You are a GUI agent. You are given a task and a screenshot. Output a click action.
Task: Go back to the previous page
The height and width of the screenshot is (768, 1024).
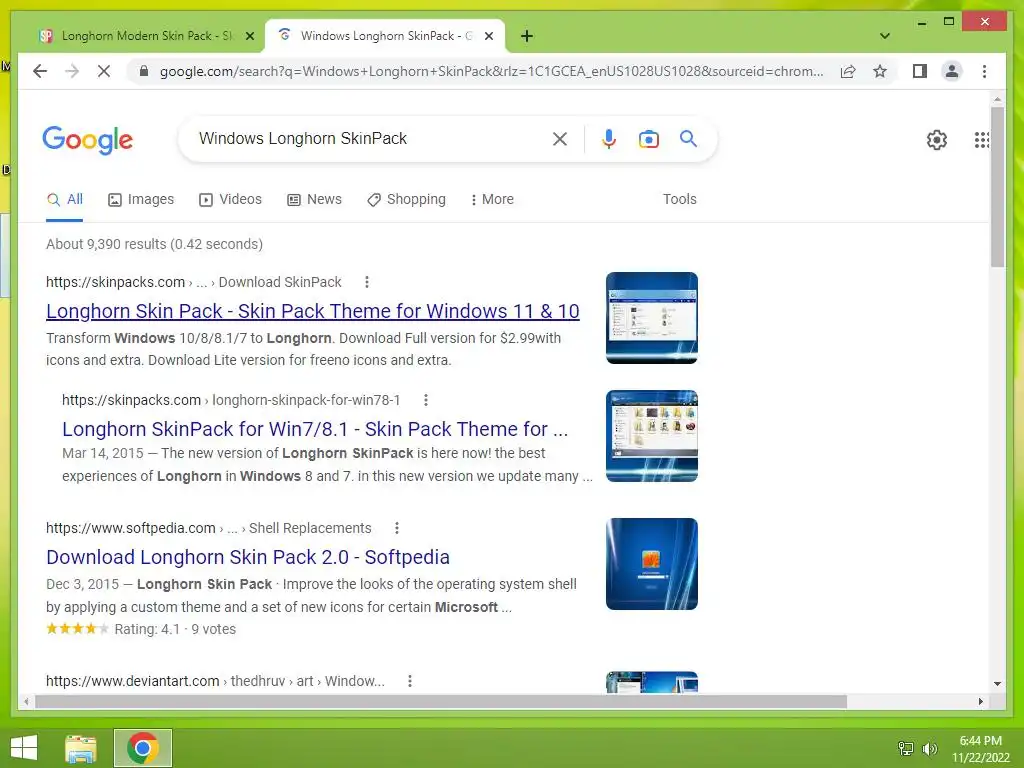40,71
